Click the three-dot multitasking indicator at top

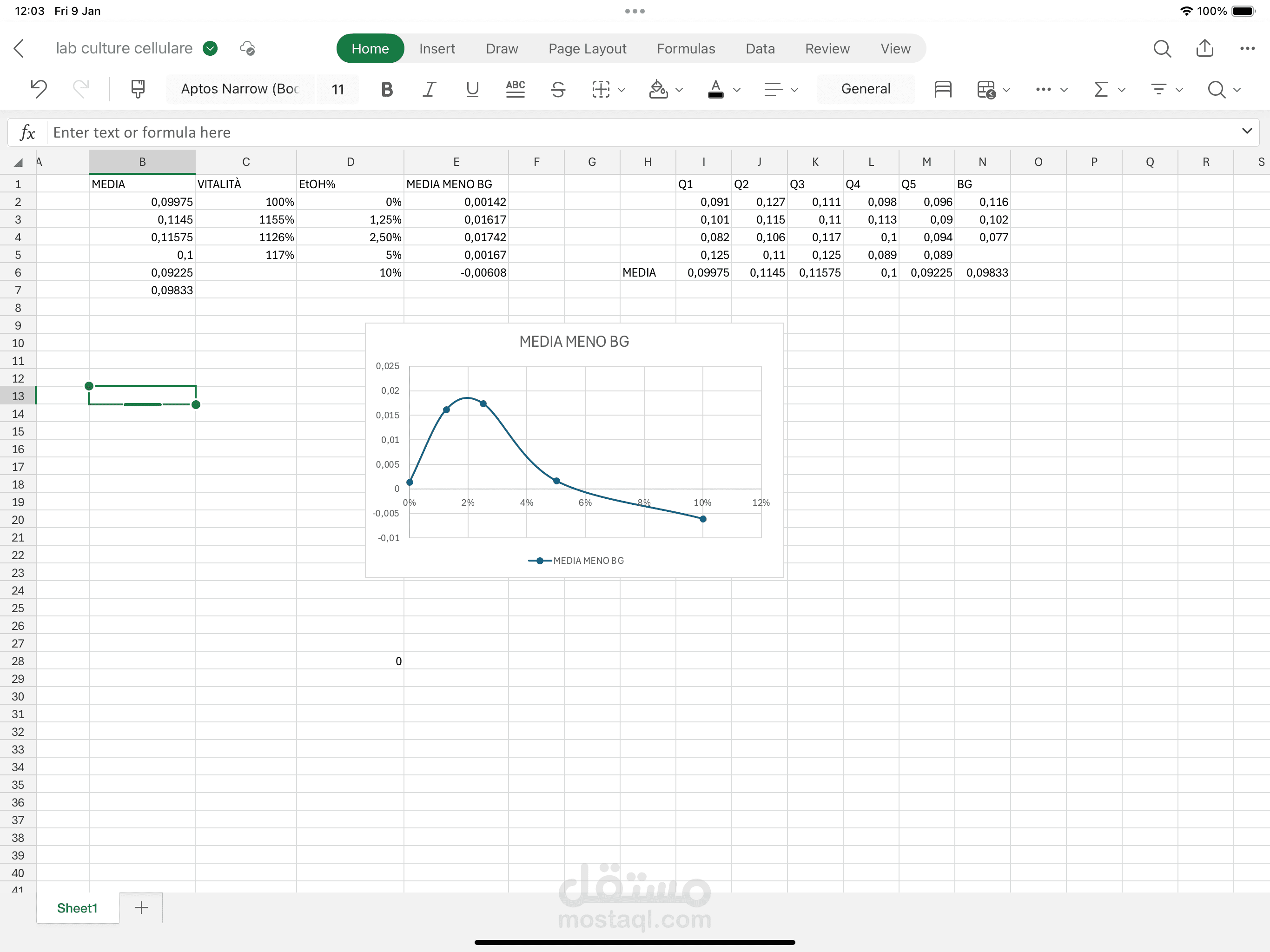pos(635,11)
